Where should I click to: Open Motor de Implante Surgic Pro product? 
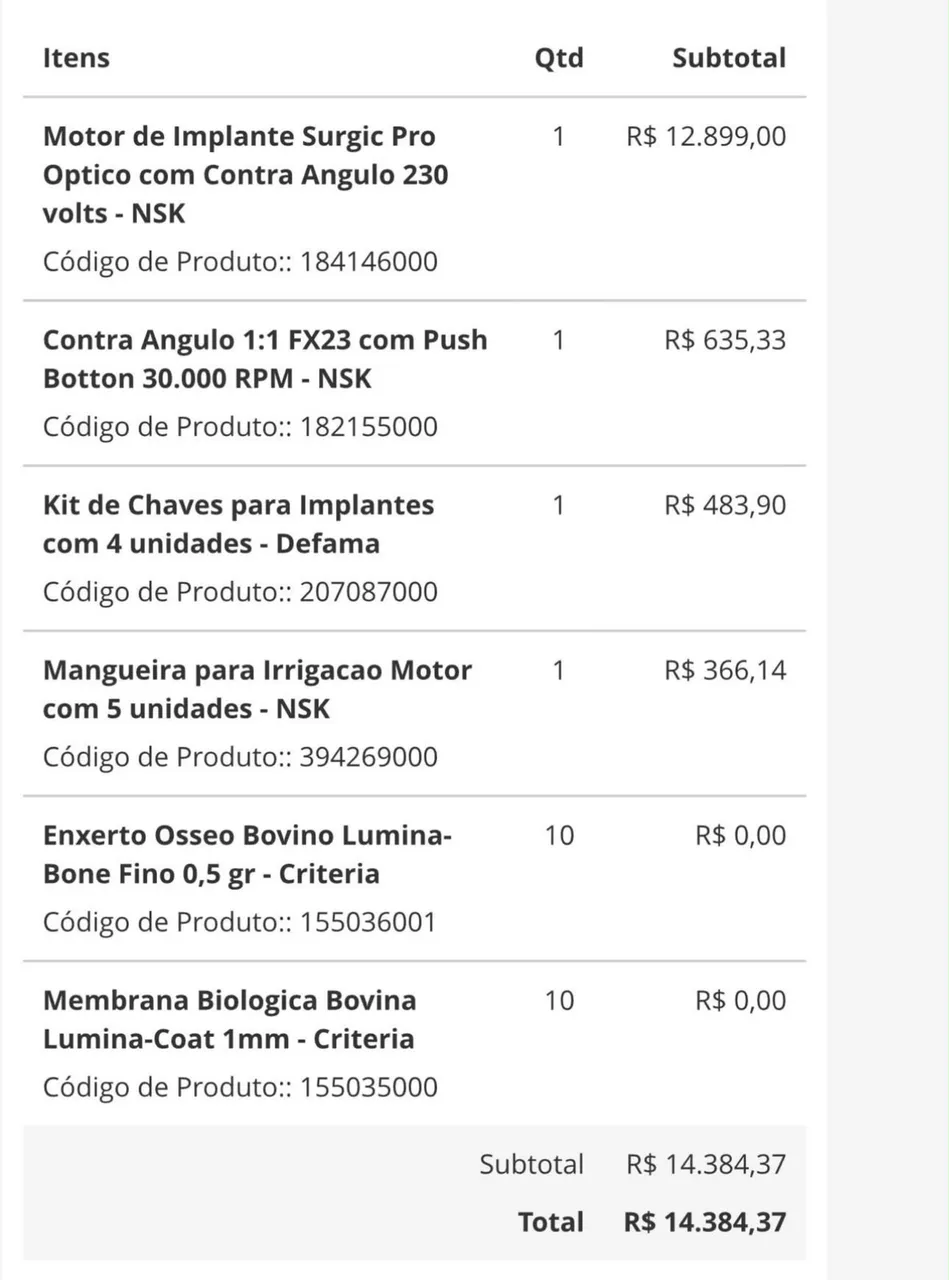click(x=246, y=175)
